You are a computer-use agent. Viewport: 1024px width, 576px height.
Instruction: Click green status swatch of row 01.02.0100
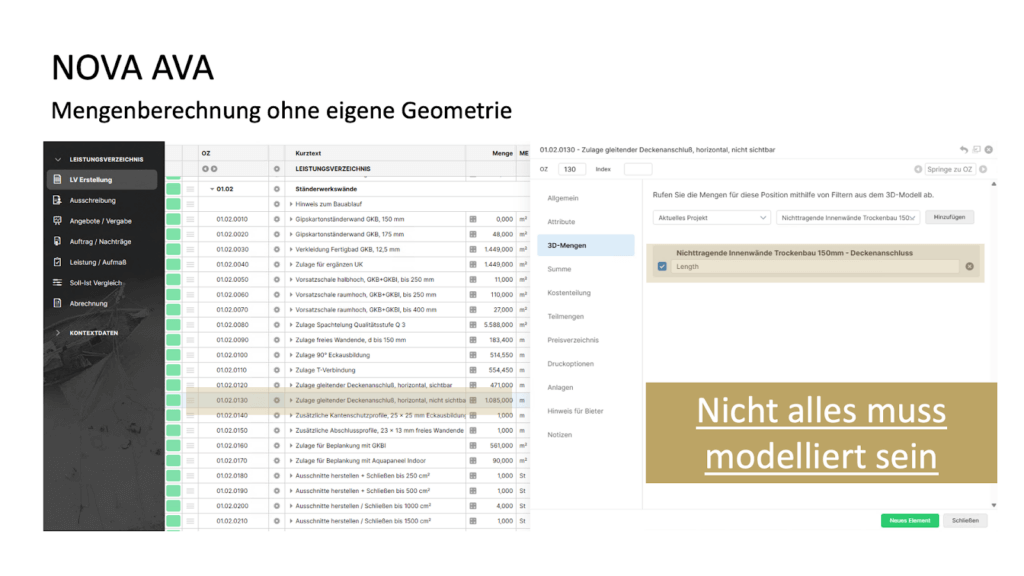(x=173, y=355)
